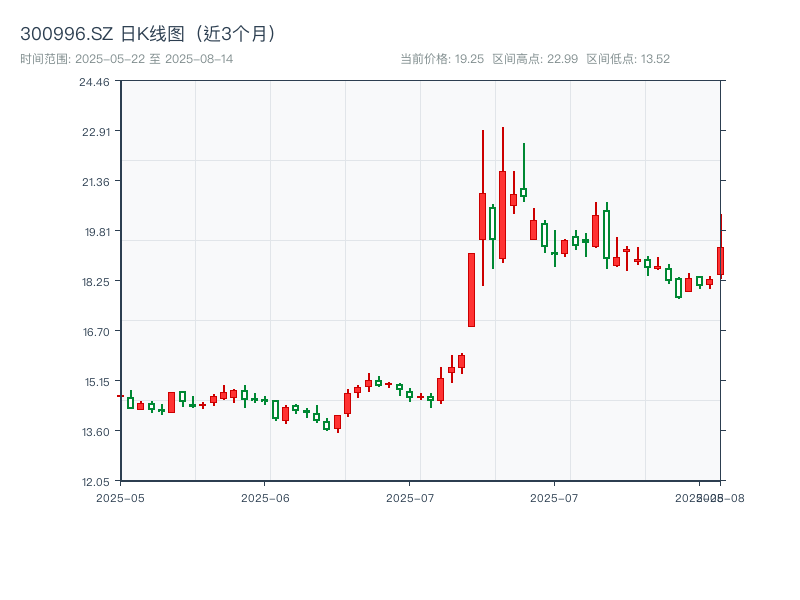The height and width of the screenshot is (600, 800).
Task: Click the y-axis label 15.15
Action: [x=97, y=382]
